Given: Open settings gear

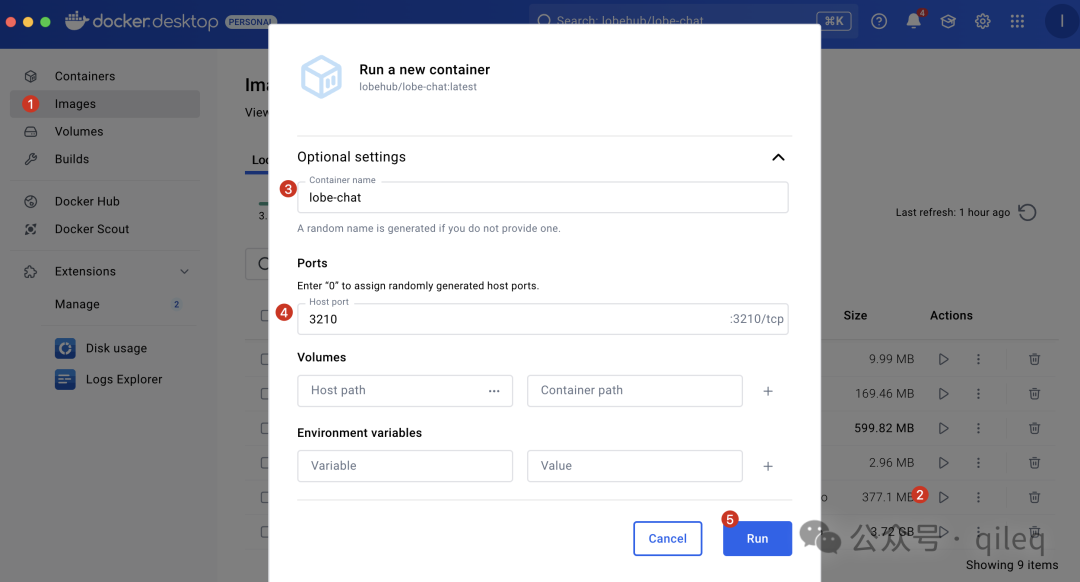Looking at the screenshot, I should click(983, 21).
